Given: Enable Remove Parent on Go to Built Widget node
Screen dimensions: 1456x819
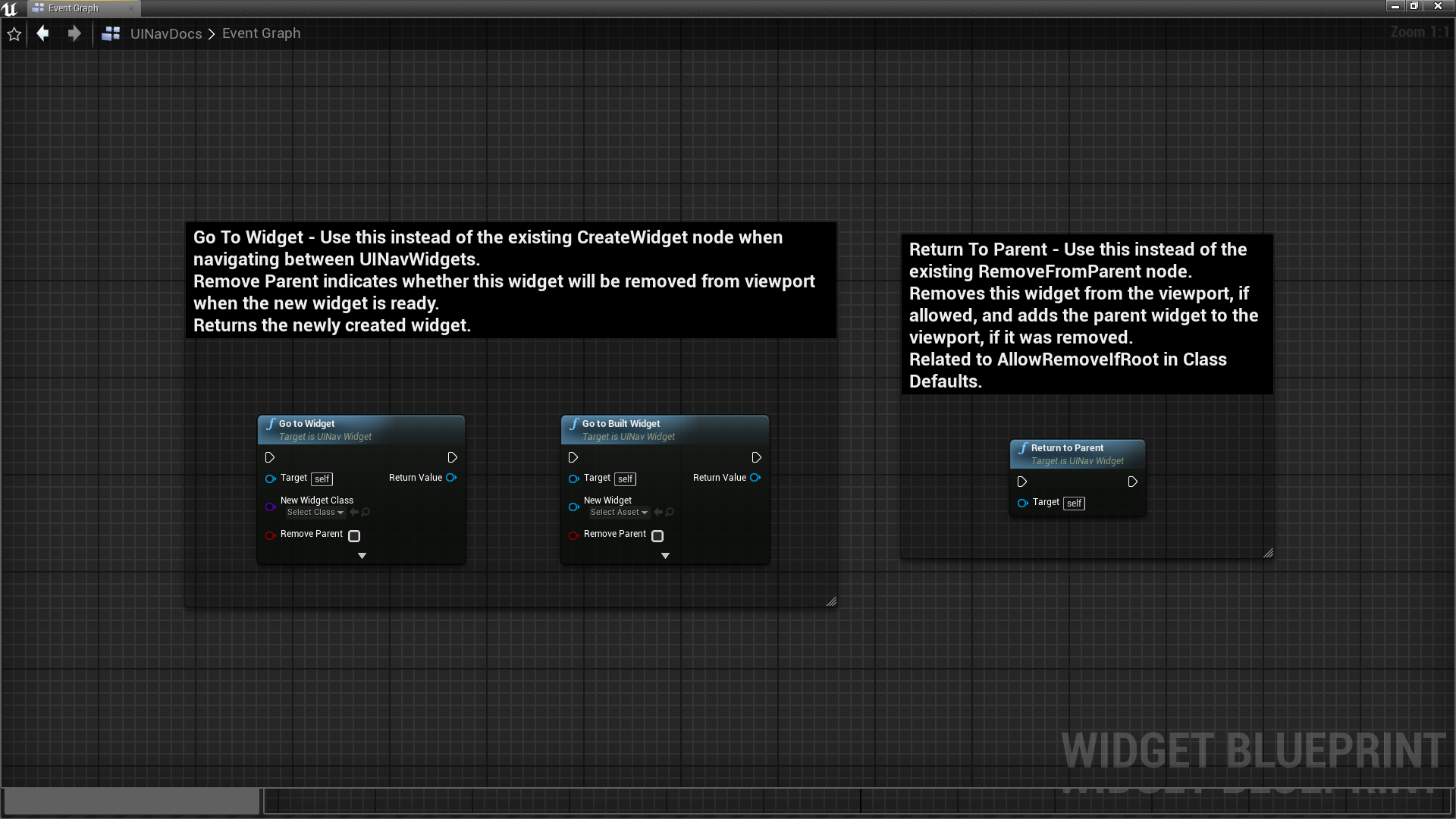Looking at the screenshot, I should click(x=657, y=536).
